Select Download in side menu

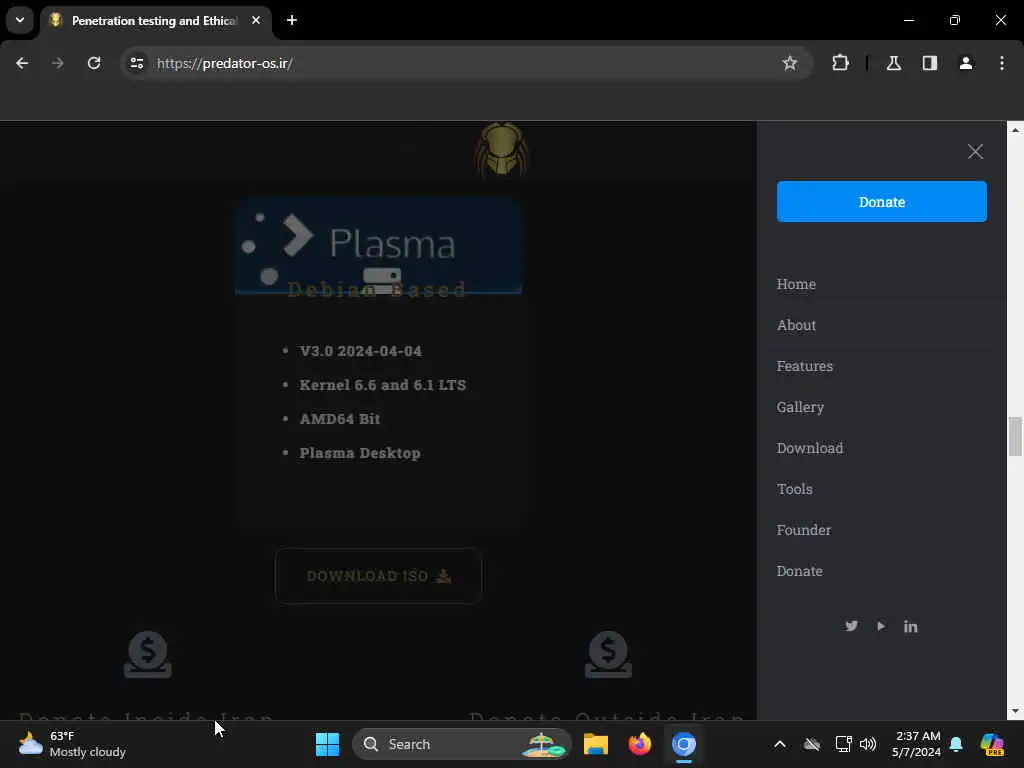(810, 448)
